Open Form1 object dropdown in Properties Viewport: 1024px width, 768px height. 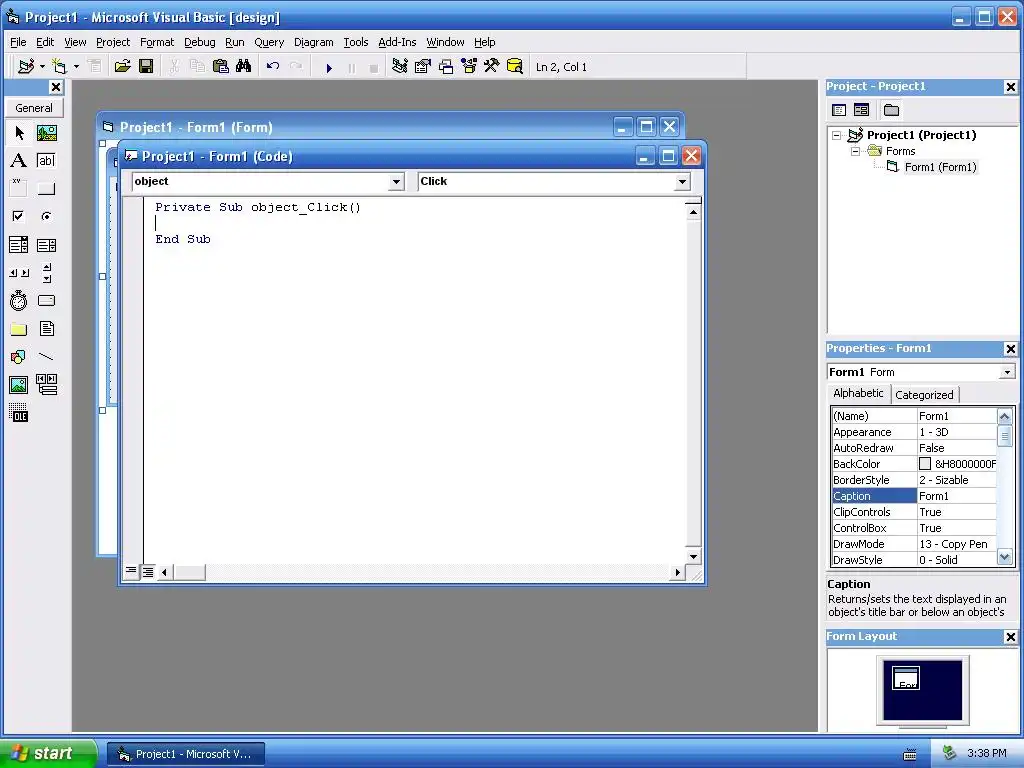[1007, 372]
